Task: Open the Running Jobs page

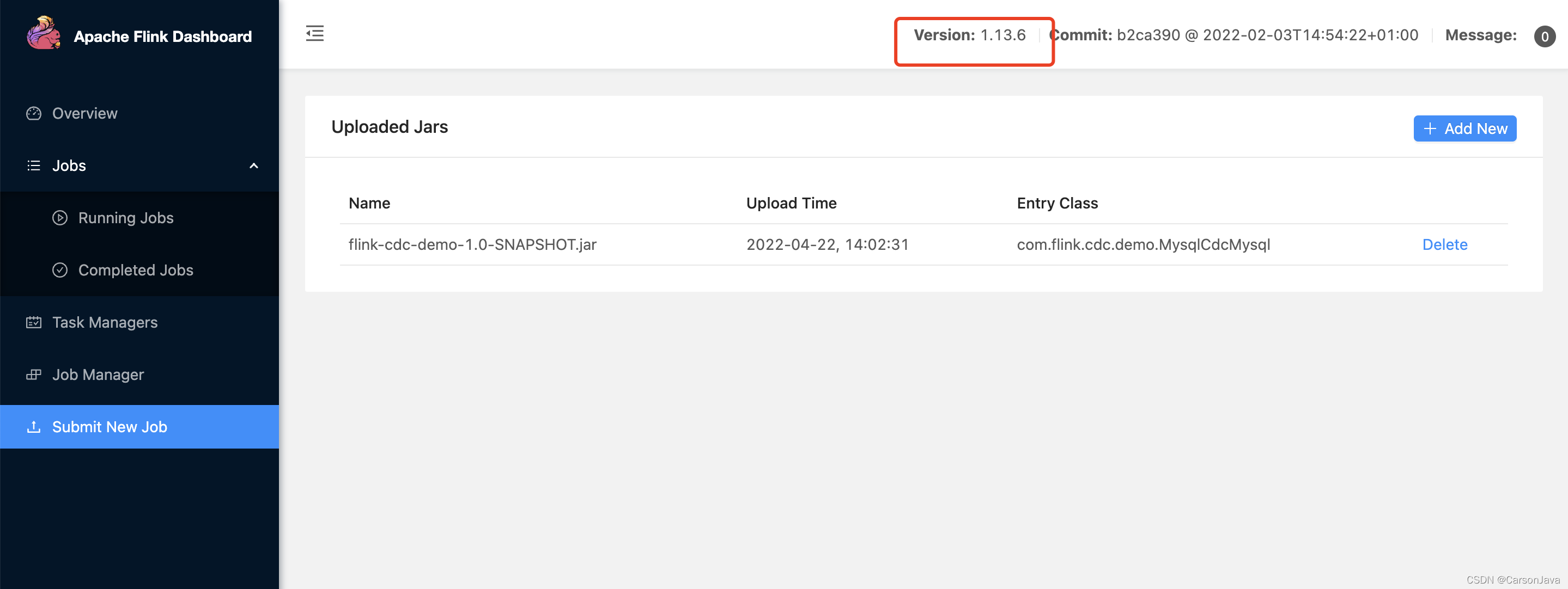Action: coord(125,218)
